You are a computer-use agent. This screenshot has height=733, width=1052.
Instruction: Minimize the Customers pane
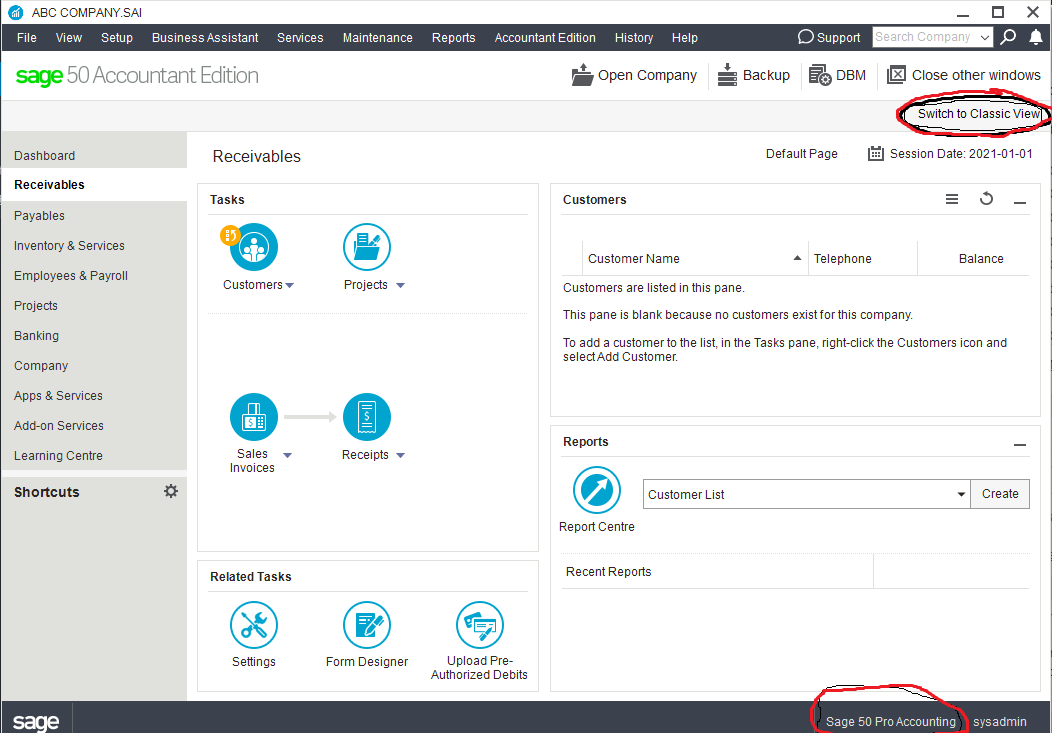pos(1020,202)
